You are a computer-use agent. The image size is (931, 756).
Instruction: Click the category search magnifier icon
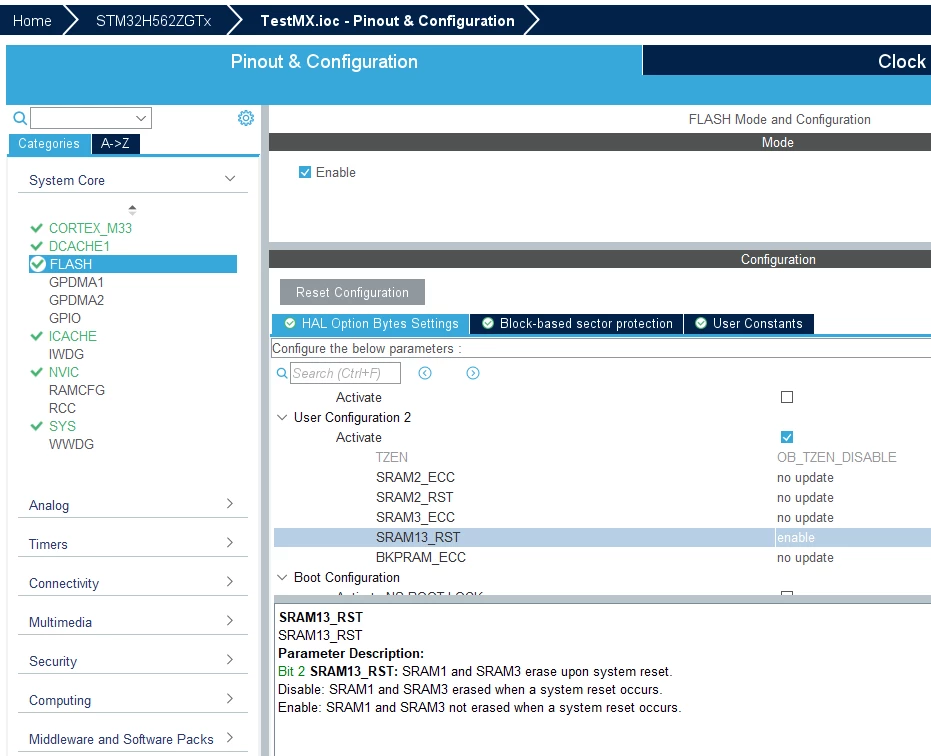[x=20, y=118]
